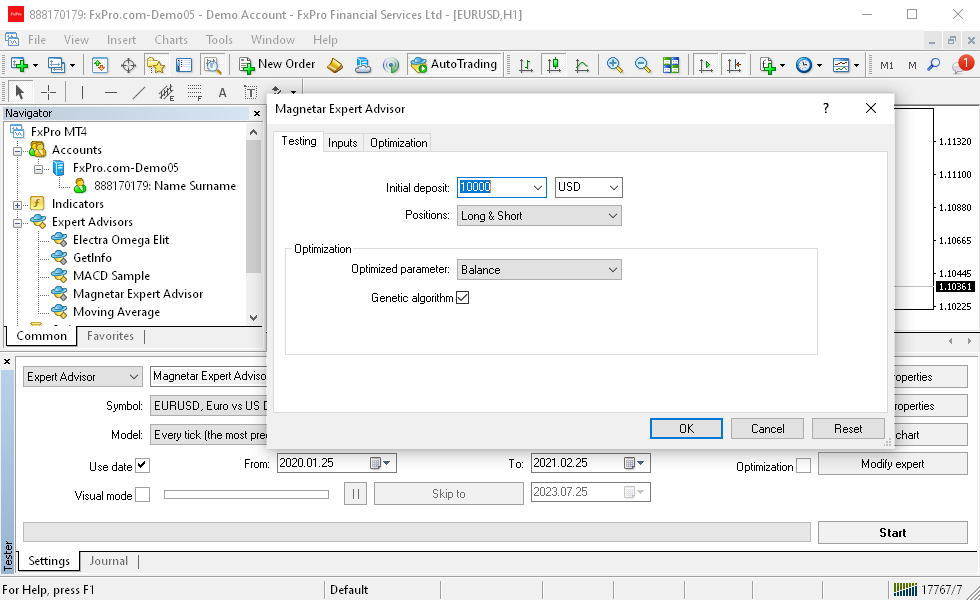
Task: Draw a horizontal line tool
Action: point(111,92)
